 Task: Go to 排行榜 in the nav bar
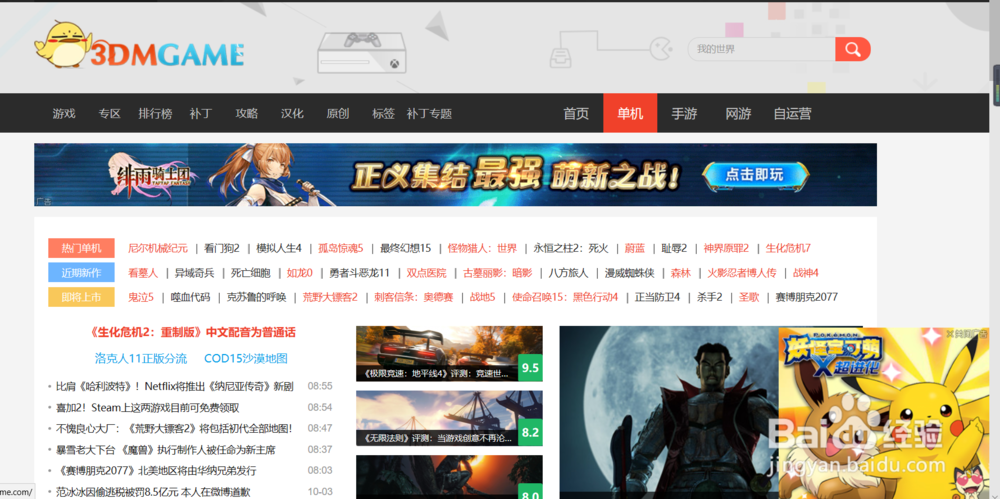pyautogui.click(x=156, y=114)
